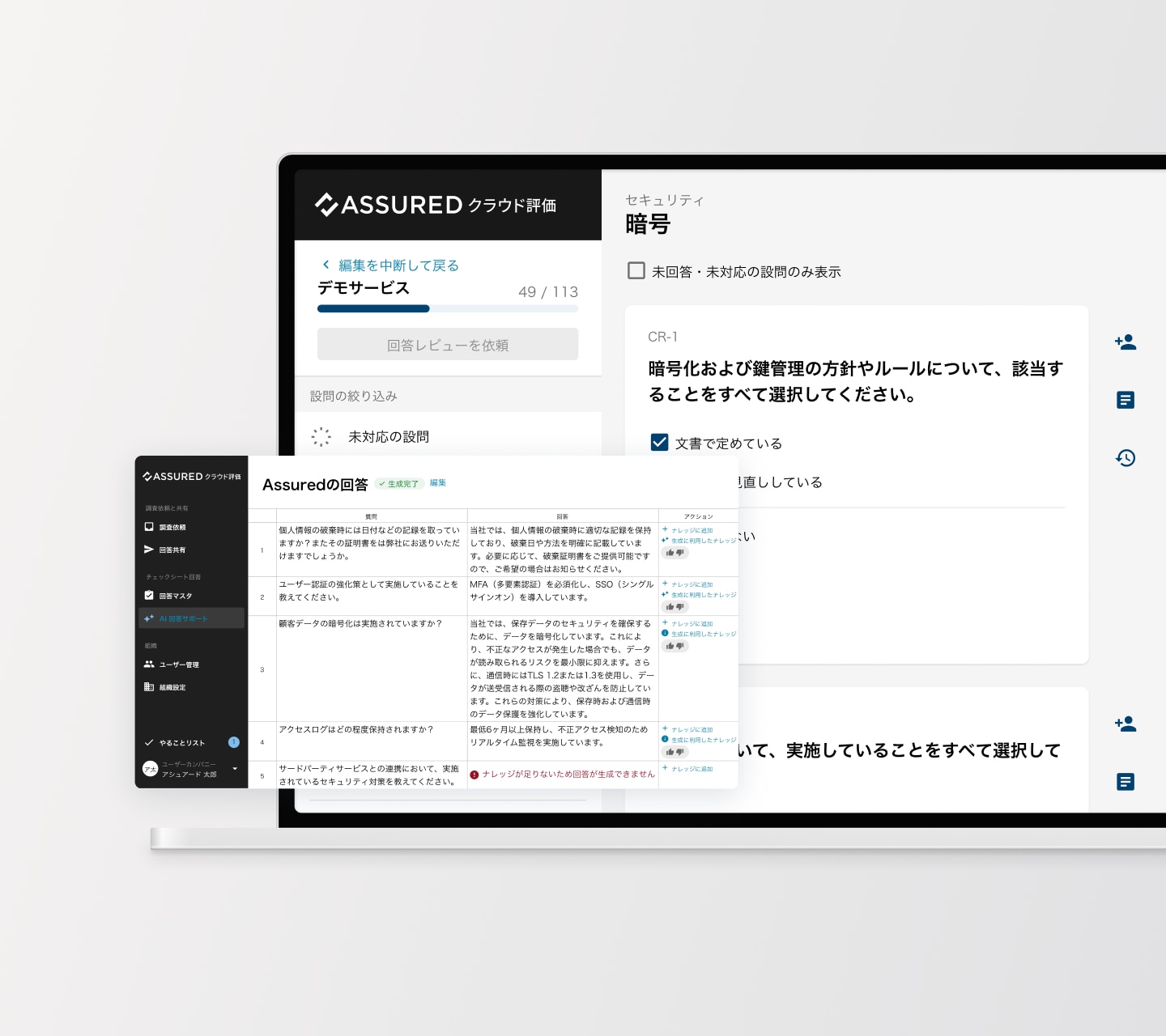Open the note icon on the second question card
The height and width of the screenshot is (1036, 1166).
(1125, 782)
